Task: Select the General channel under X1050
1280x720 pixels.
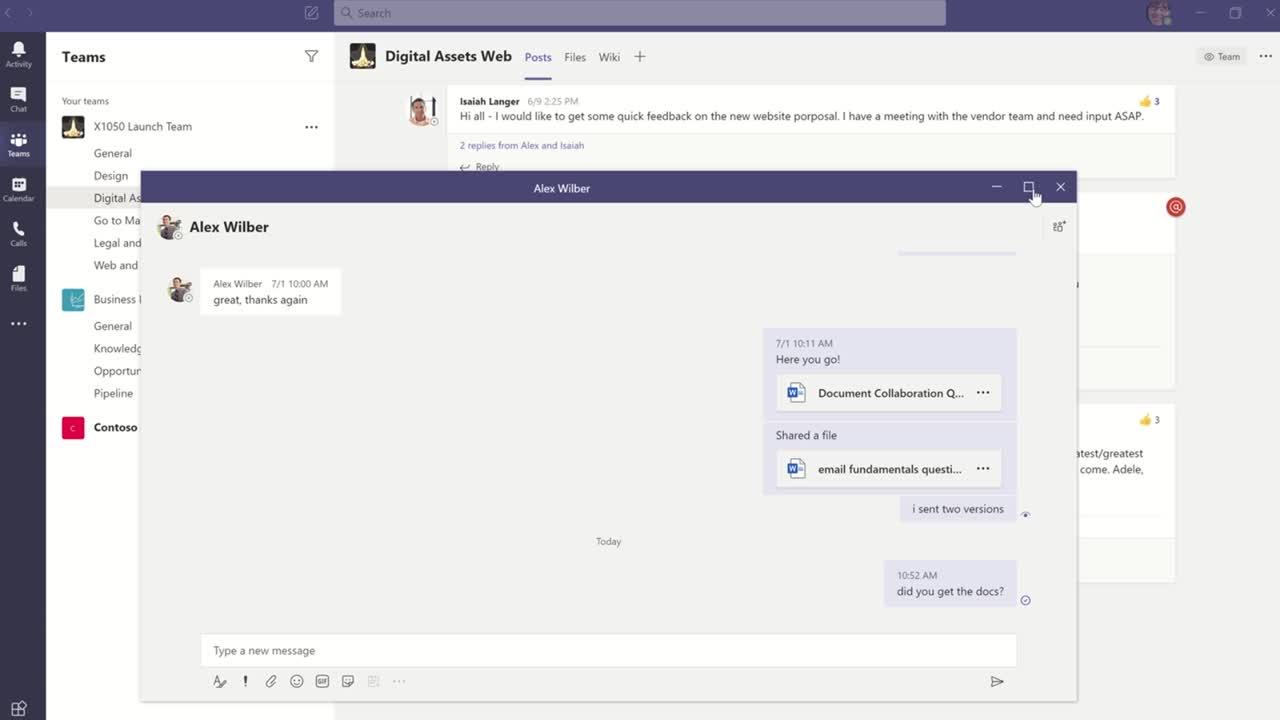Action: point(113,153)
